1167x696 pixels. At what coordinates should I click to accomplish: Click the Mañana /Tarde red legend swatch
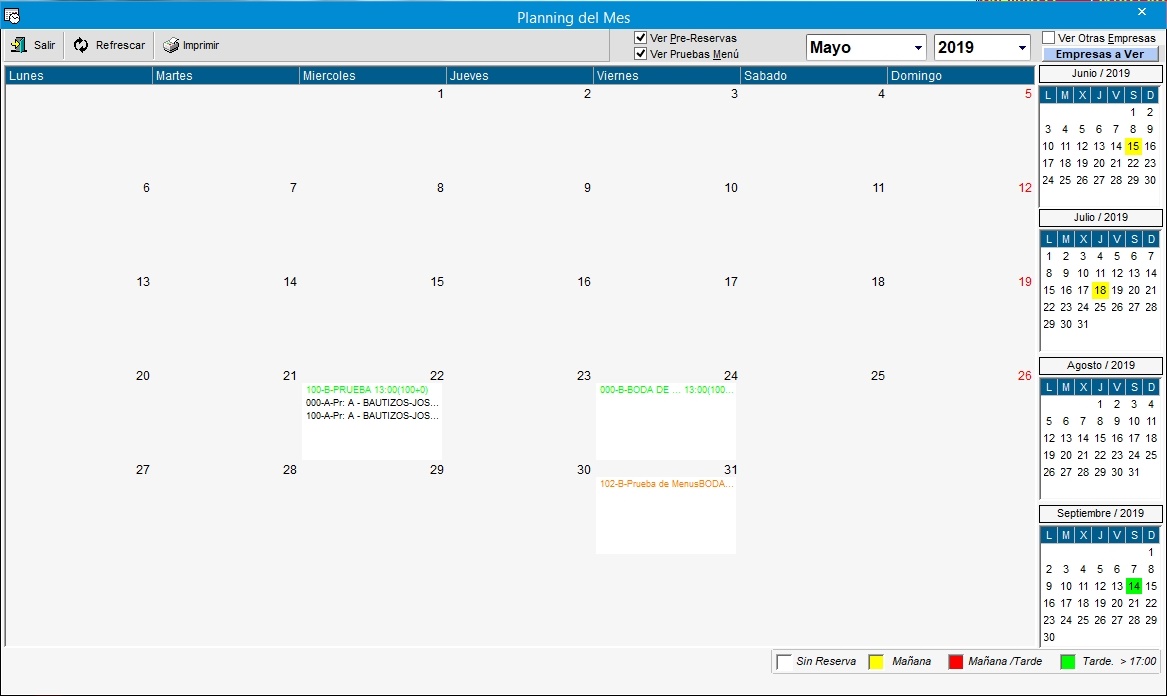click(x=956, y=662)
